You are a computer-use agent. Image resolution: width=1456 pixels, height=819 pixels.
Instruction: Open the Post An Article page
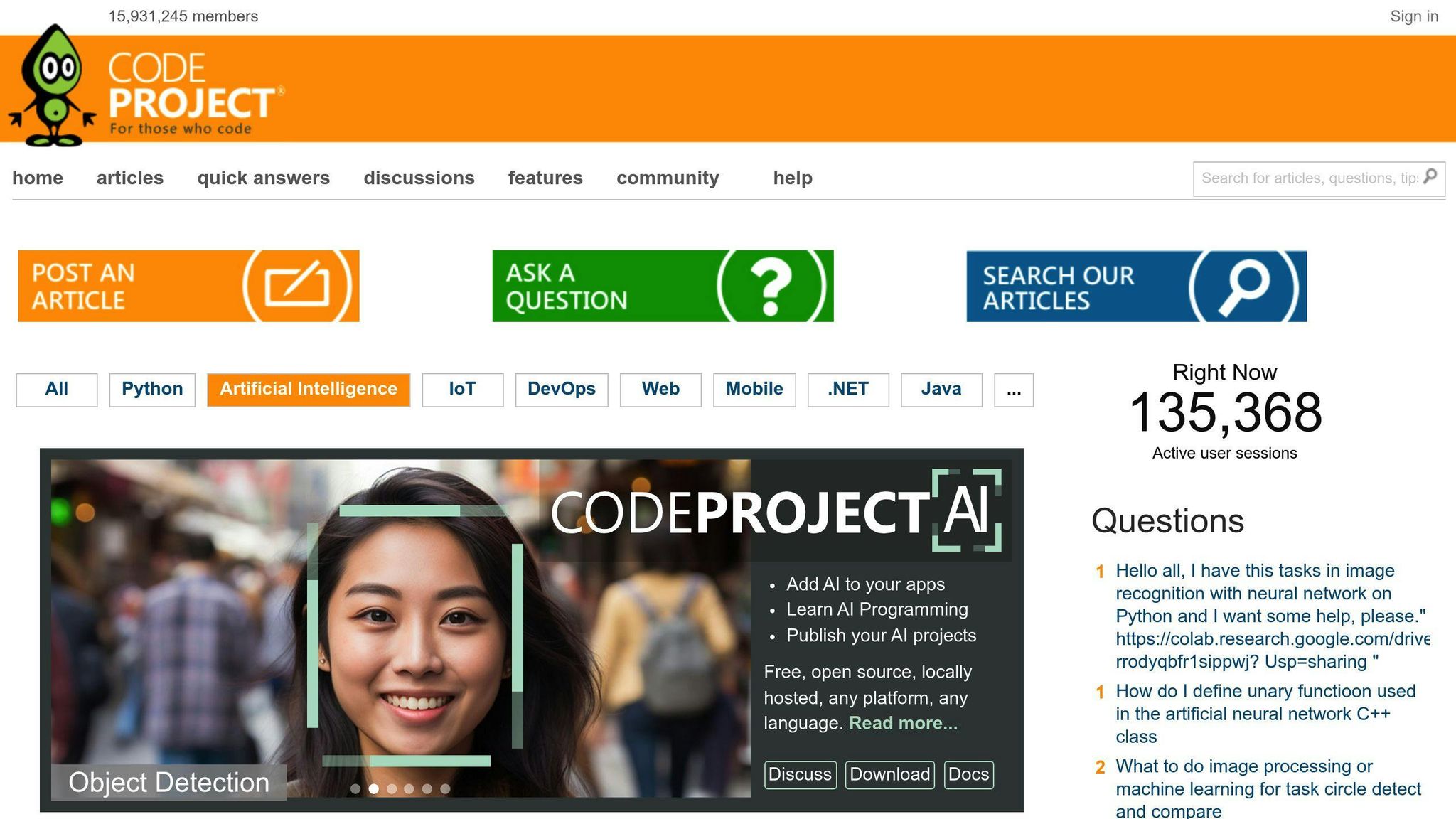(x=142, y=285)
